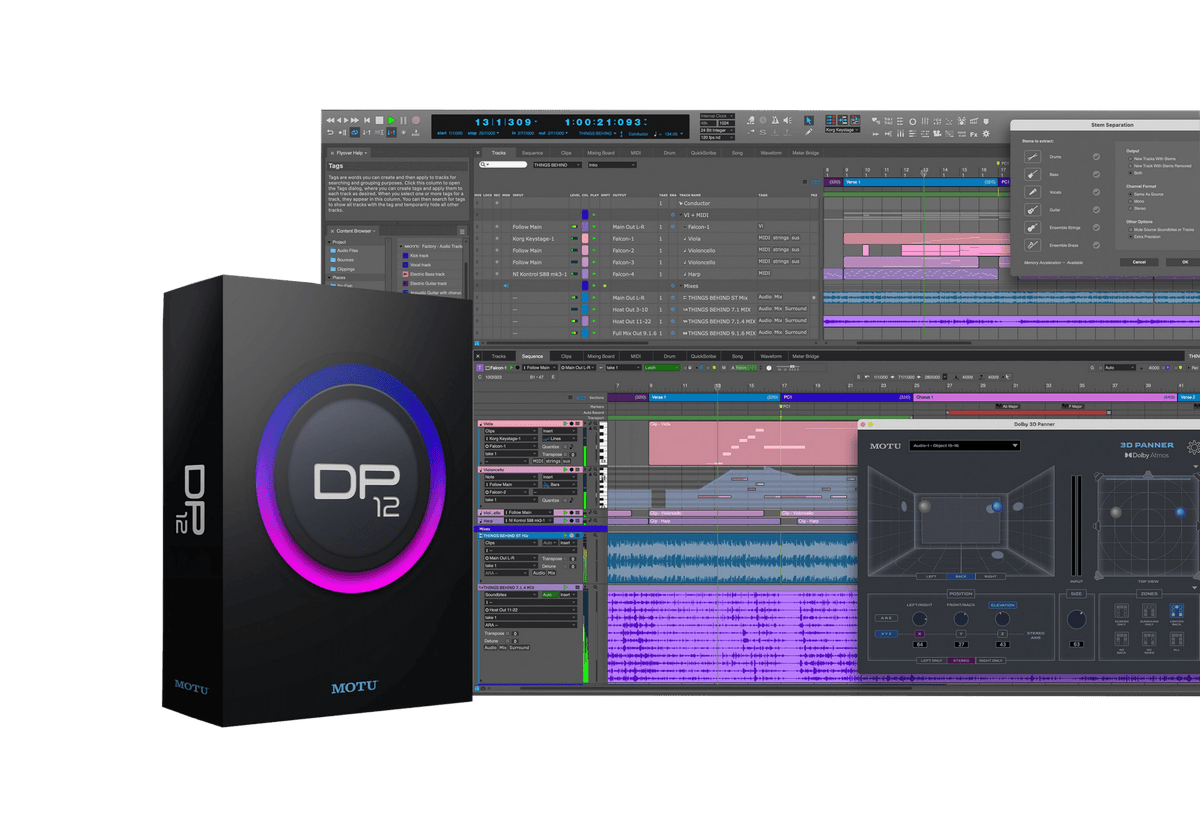Expand the Flyover Help panel menu
Image resolution: width=1200 pixels, height=823 pixels.
tap(365, 153)
